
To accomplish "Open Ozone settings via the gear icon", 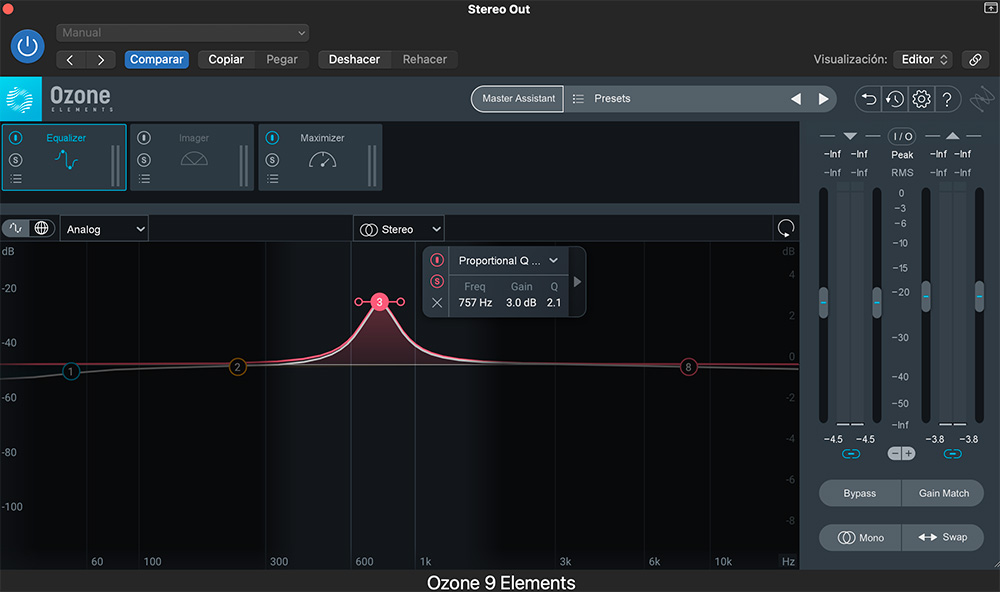I will [x=921, y=99].
